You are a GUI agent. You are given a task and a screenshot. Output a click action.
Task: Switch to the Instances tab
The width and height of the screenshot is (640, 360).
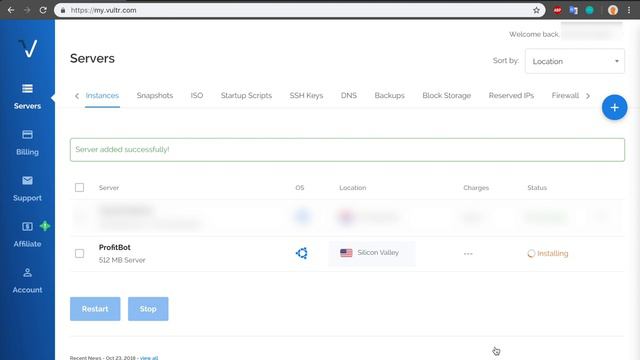click(x=102, y=96)
